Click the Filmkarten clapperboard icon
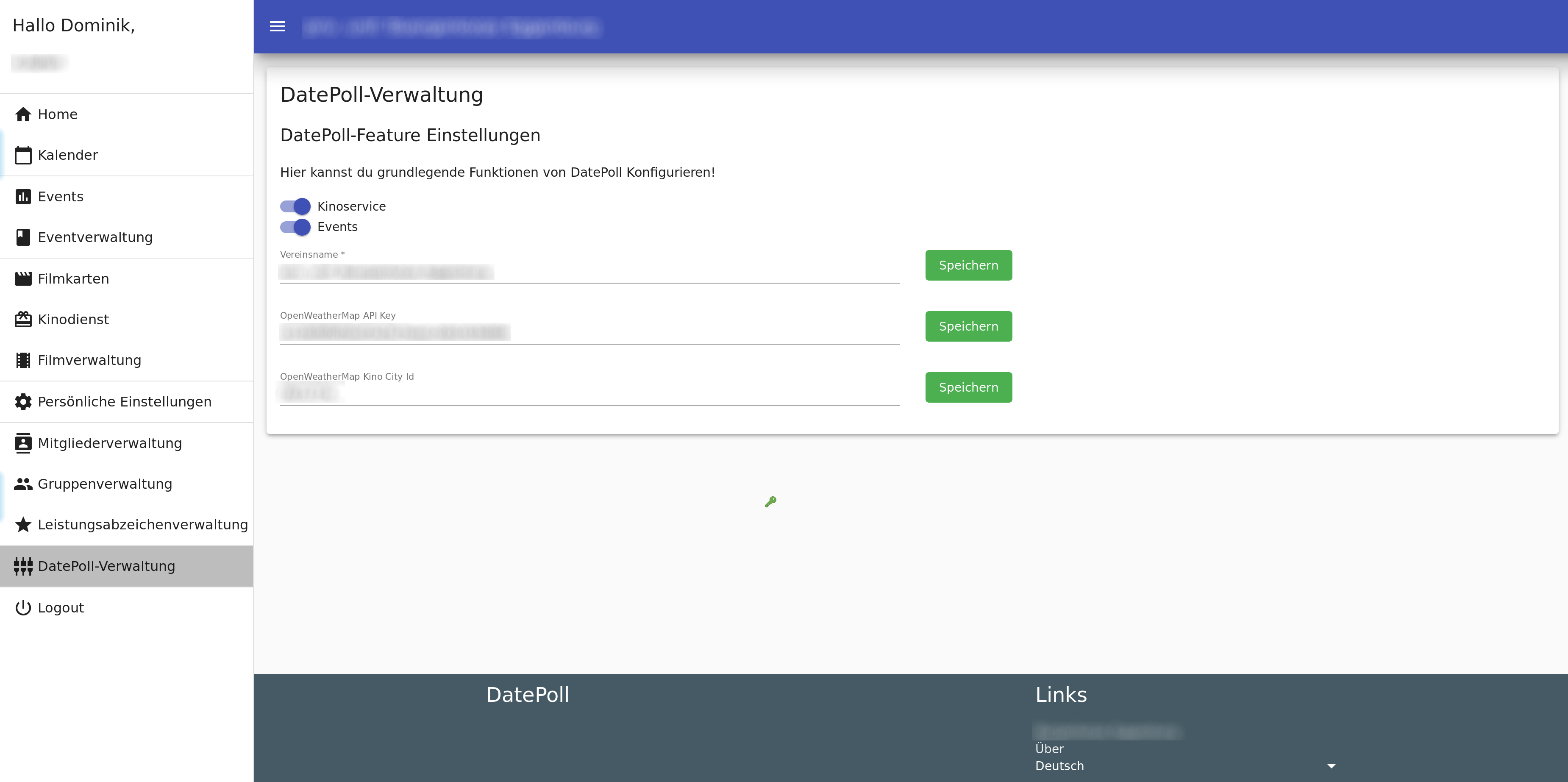 pos(23,279)
